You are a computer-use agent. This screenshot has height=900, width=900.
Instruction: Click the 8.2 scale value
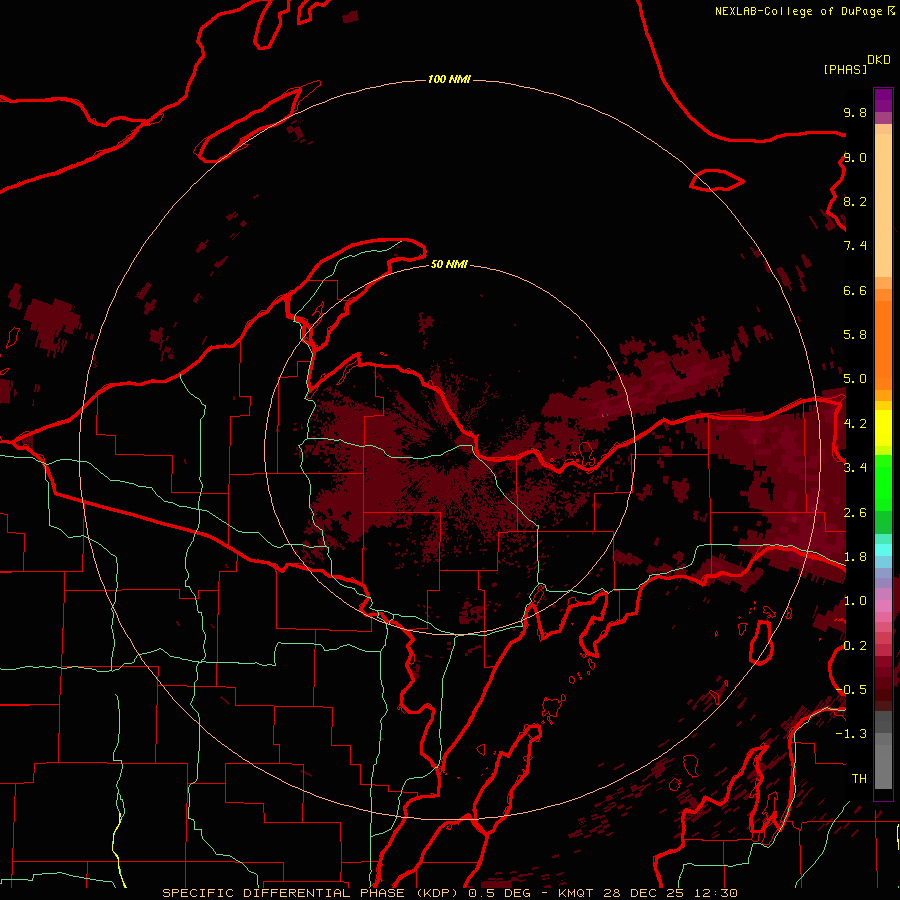click(855, 201)
